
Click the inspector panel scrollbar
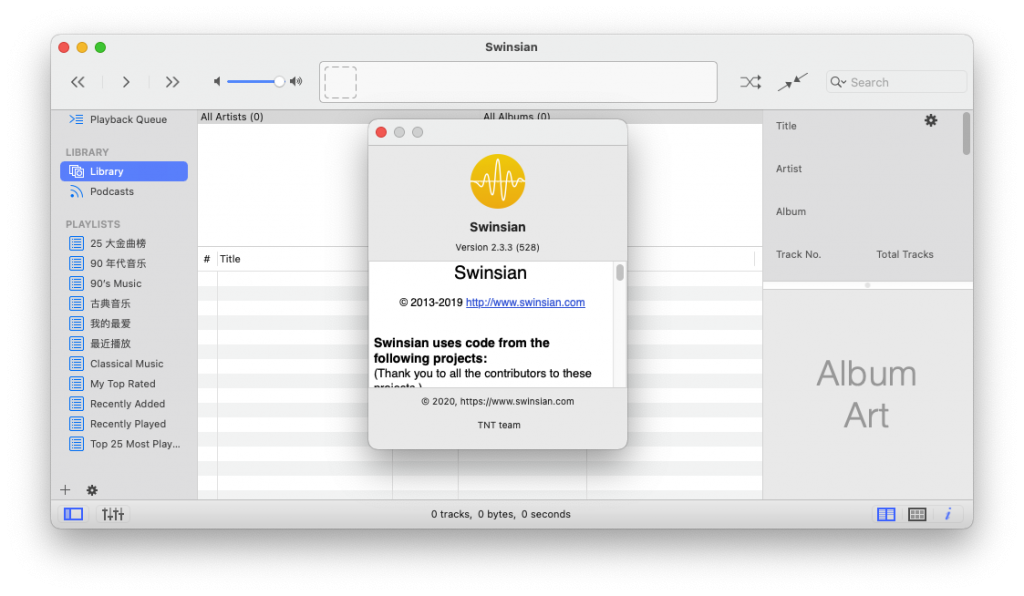[967, 134]
